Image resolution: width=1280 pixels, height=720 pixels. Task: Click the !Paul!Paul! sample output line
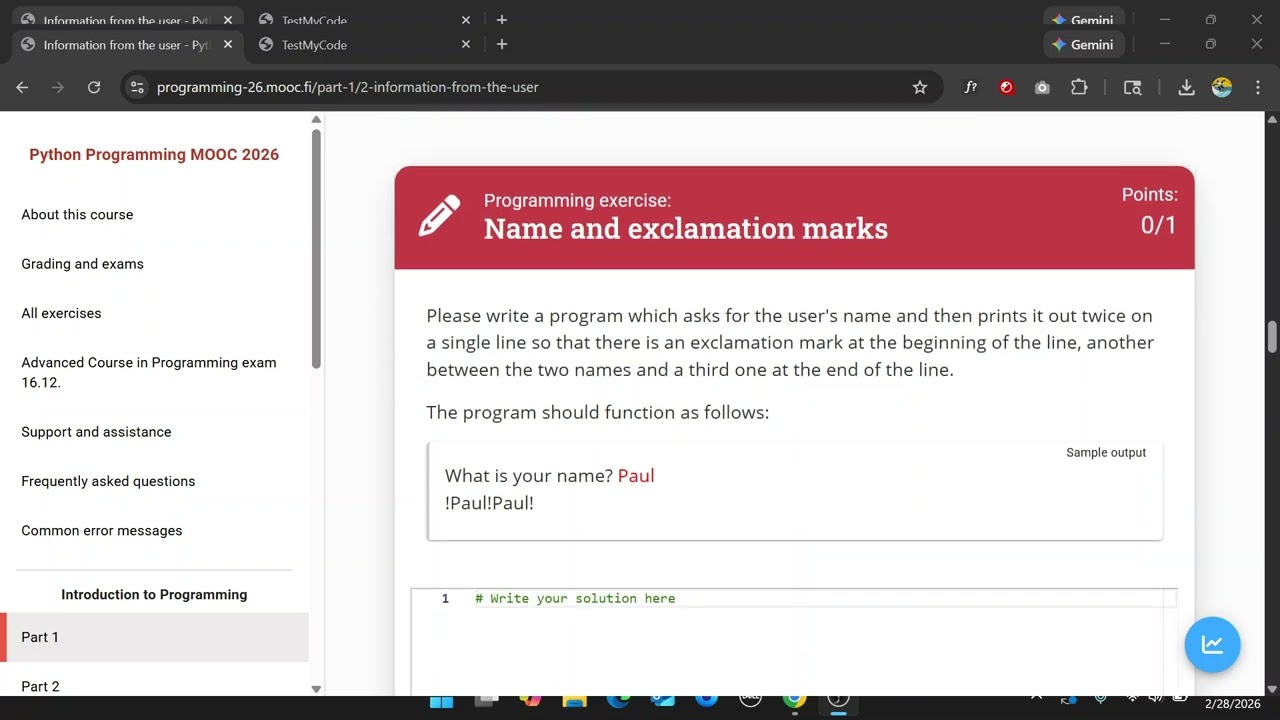[489, 503]
